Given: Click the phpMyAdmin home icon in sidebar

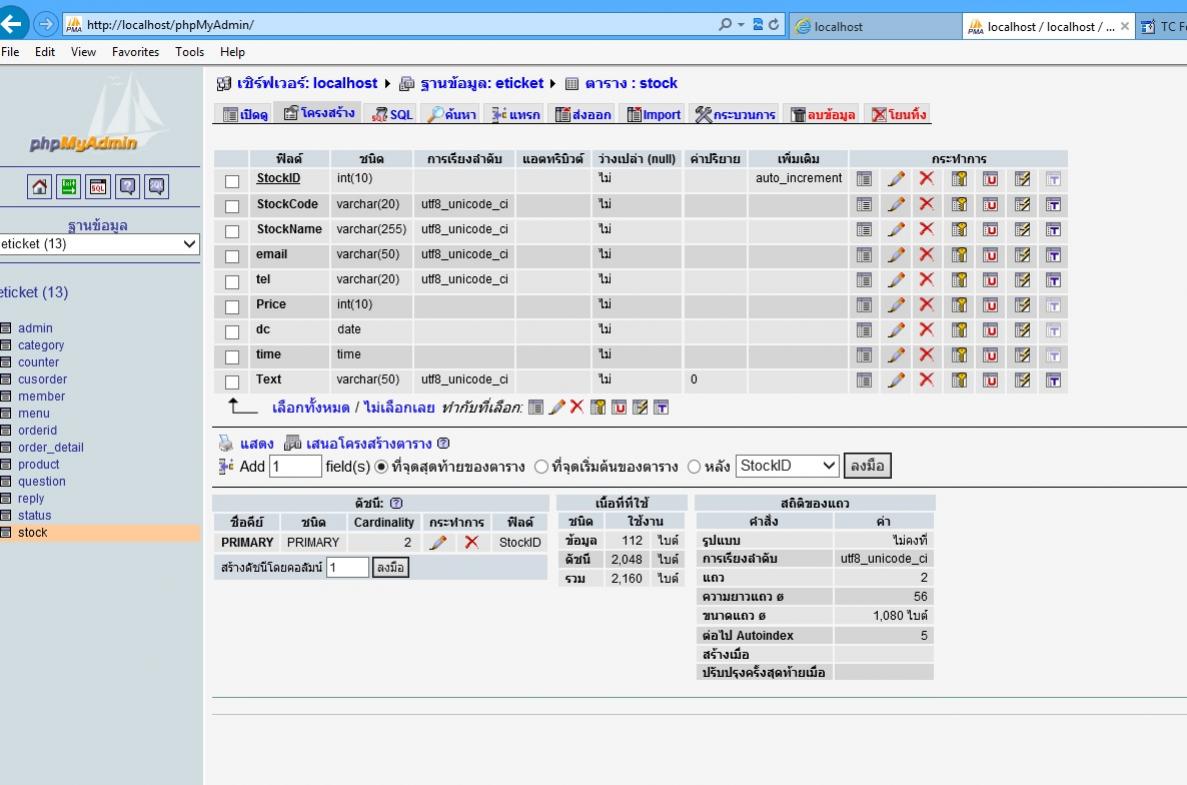Looking at the screenshot, I should click(39, 186).
